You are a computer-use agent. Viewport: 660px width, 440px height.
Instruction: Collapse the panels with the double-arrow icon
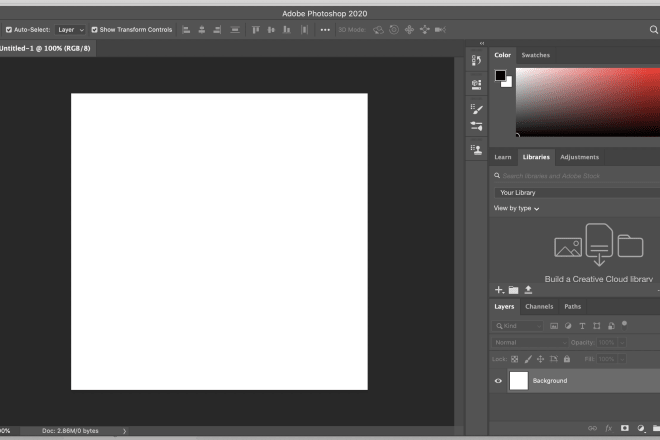482,43
